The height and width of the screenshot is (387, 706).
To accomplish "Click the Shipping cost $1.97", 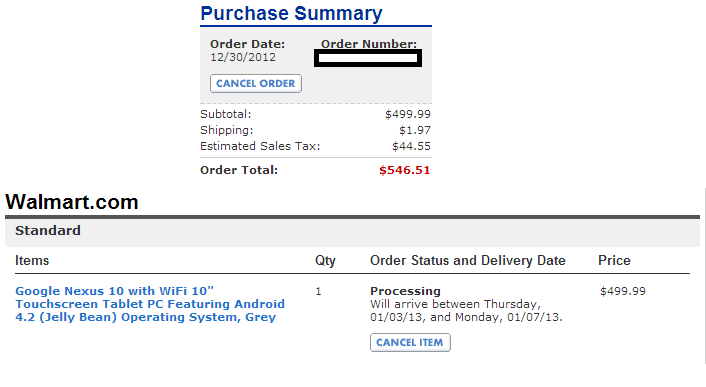I will pyautogui.click(x=415, y=130).
